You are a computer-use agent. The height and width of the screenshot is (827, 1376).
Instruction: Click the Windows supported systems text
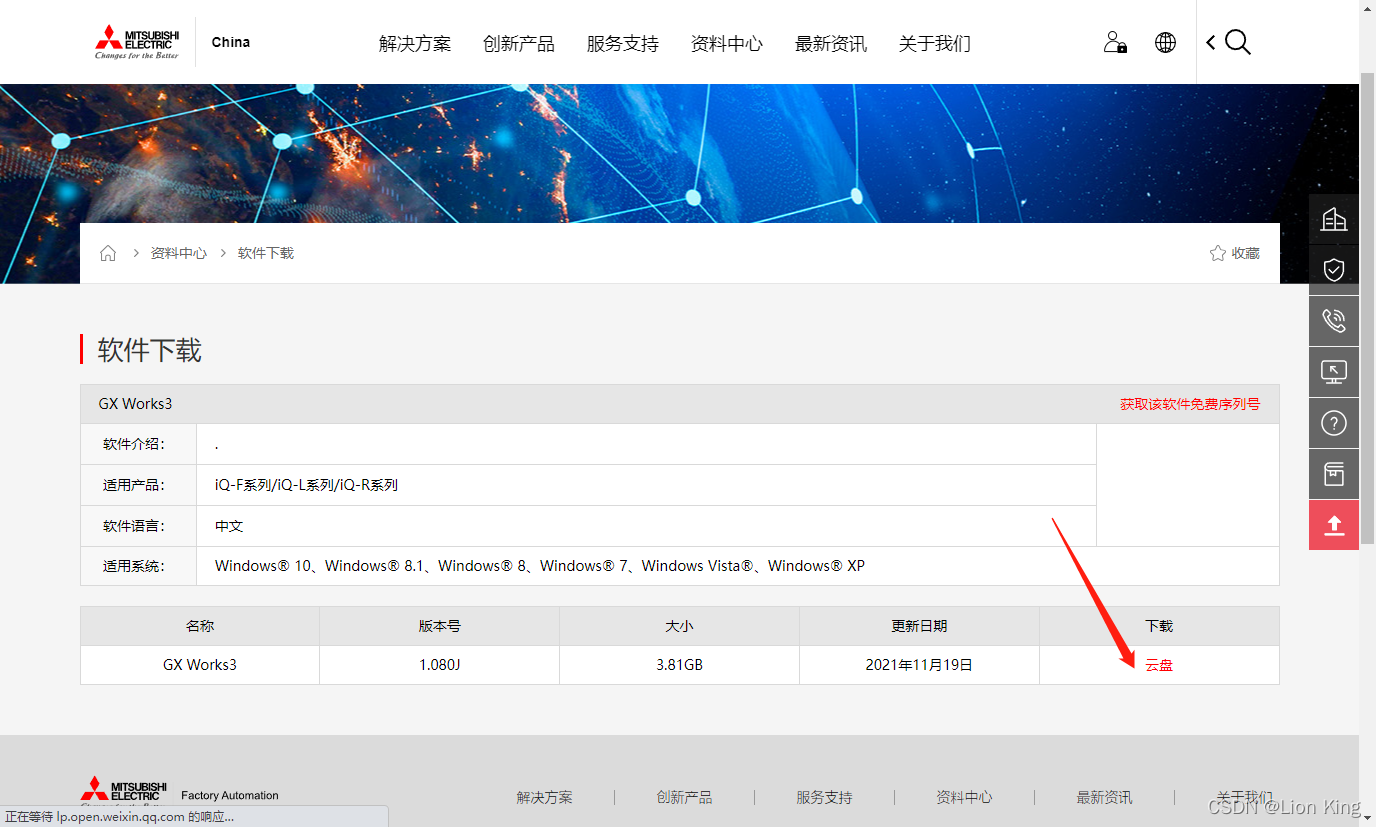[540, 566]
